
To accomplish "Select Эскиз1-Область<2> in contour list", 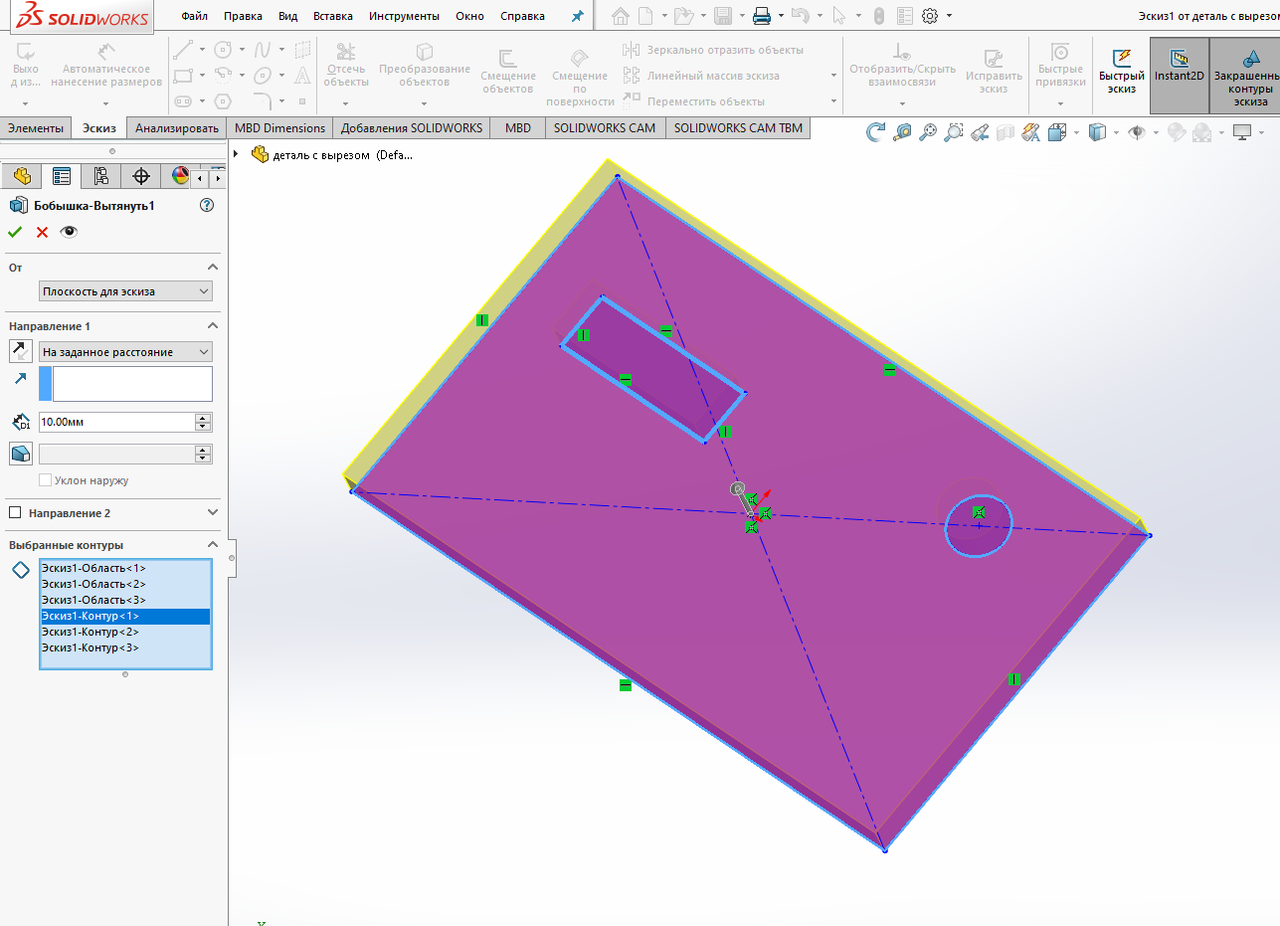I will [x=125, y=584].
